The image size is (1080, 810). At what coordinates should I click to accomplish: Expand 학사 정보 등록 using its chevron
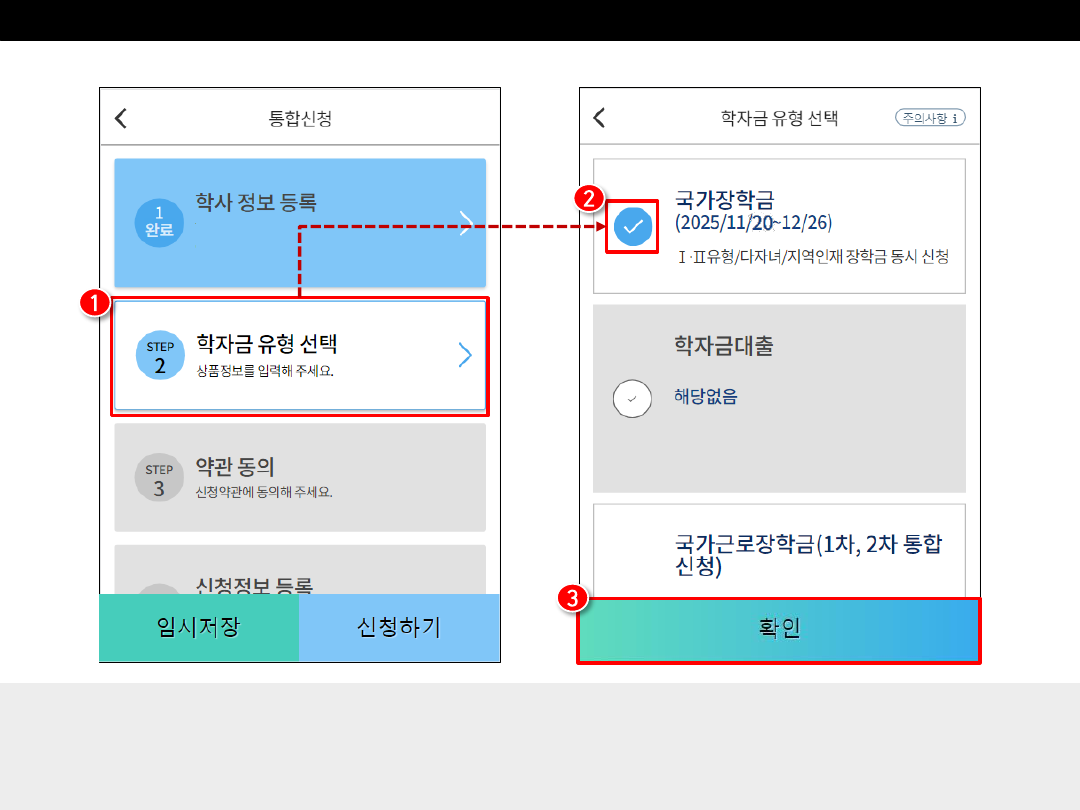(x=465, y=223)
